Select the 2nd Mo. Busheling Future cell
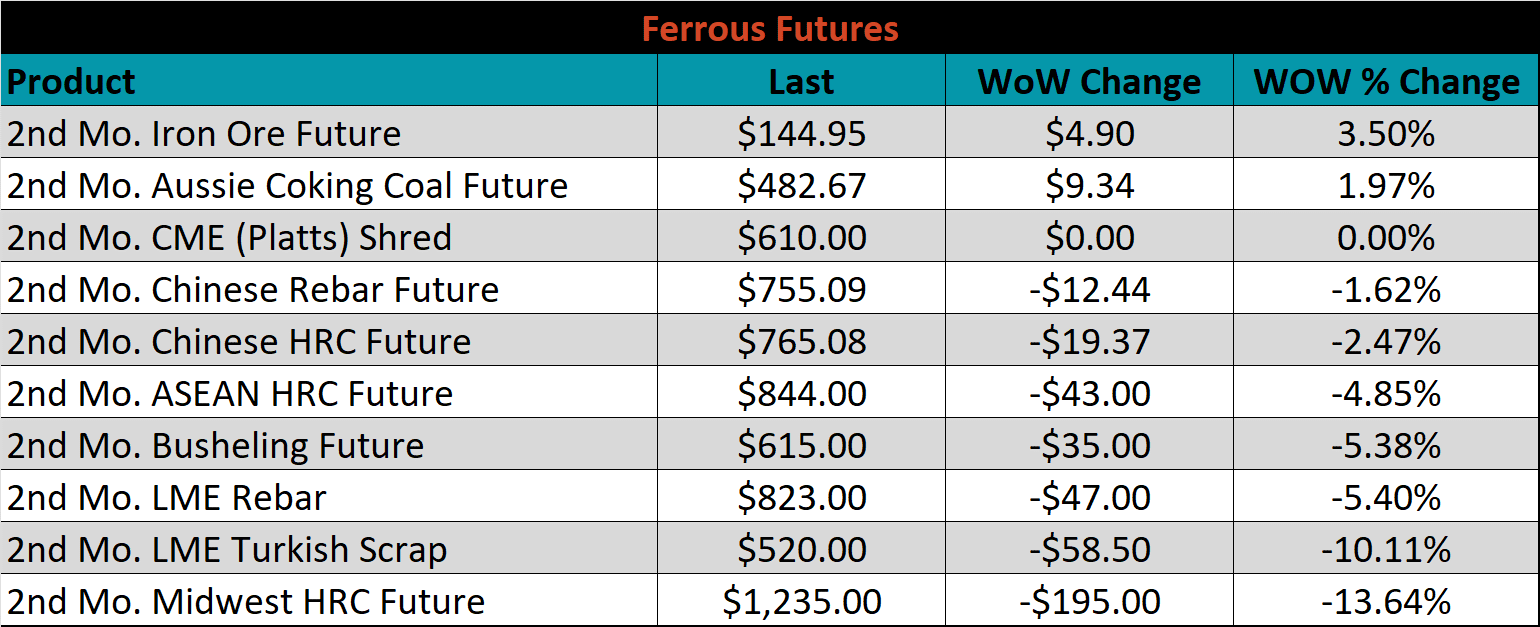Screen dimensions: 1540x627 click(x=329, y=445)
